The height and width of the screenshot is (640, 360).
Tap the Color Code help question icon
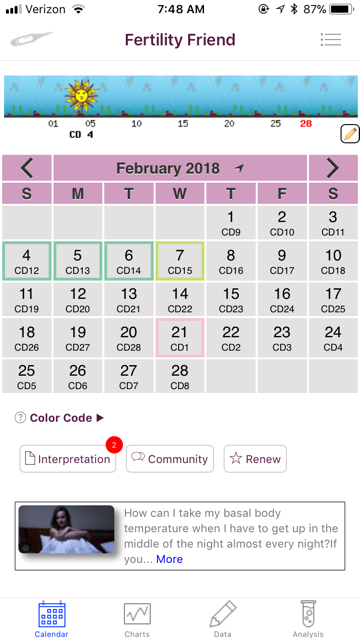click(x=20, y=418)
